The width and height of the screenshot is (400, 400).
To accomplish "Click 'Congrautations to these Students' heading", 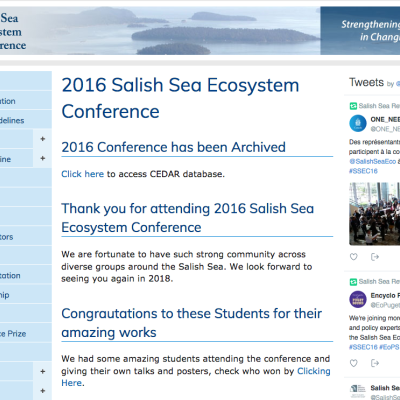I will tap(192, 323).
